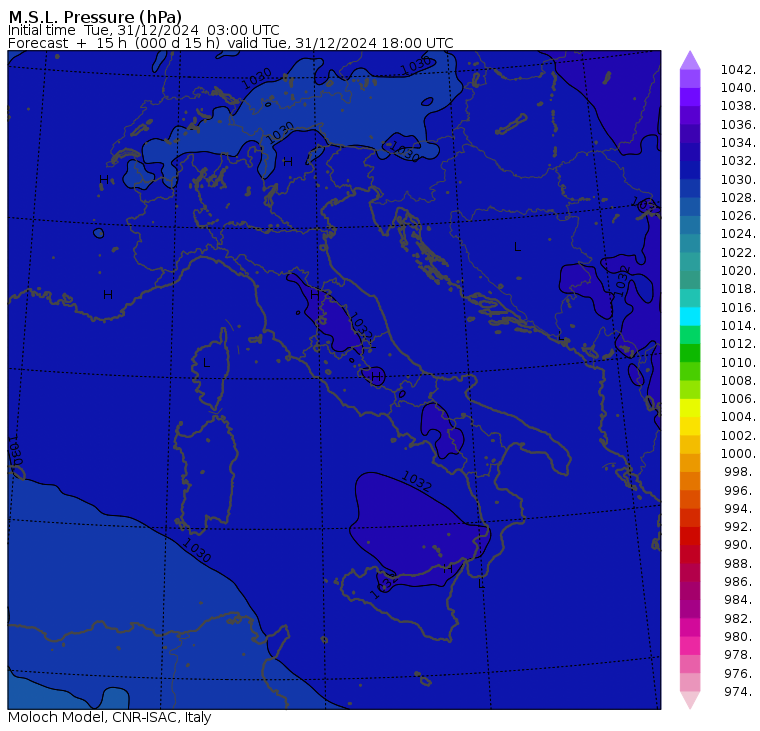Click the '1016.' legend label
This screenshot has width=760, height=731.
click(x=738, y=307)
